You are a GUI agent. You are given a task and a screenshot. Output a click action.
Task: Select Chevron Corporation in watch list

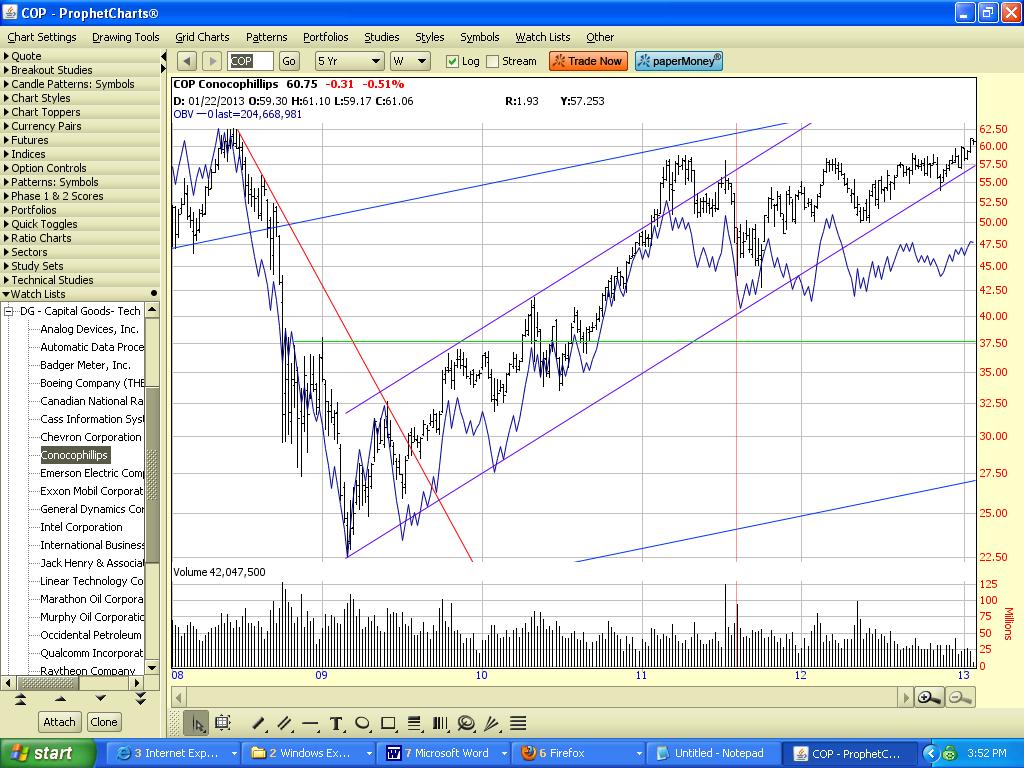point(91,437)
